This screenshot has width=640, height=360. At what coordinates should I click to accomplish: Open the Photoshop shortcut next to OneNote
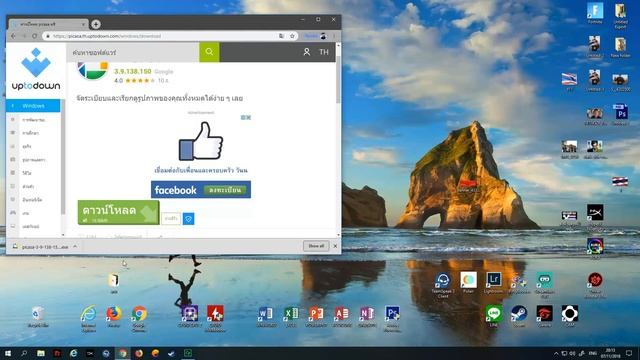pos(392,318)
